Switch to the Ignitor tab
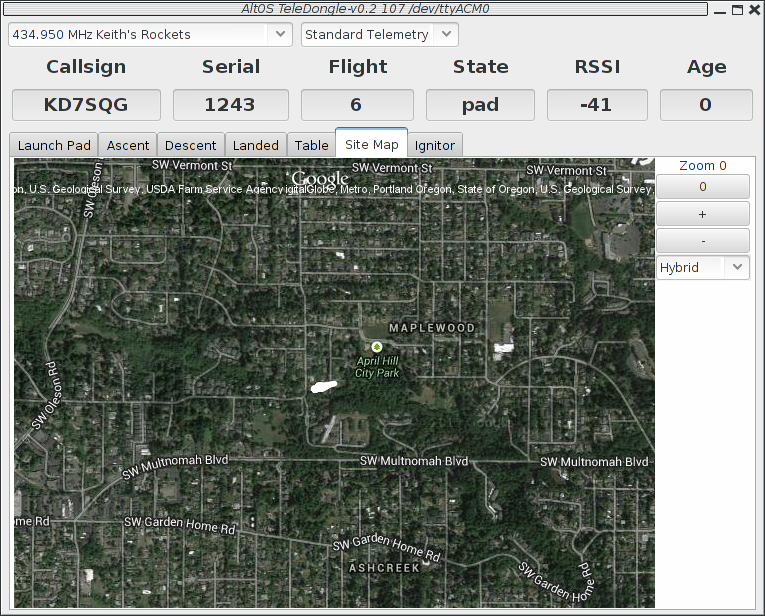This screenshot has width=765, height=616. 435,145
